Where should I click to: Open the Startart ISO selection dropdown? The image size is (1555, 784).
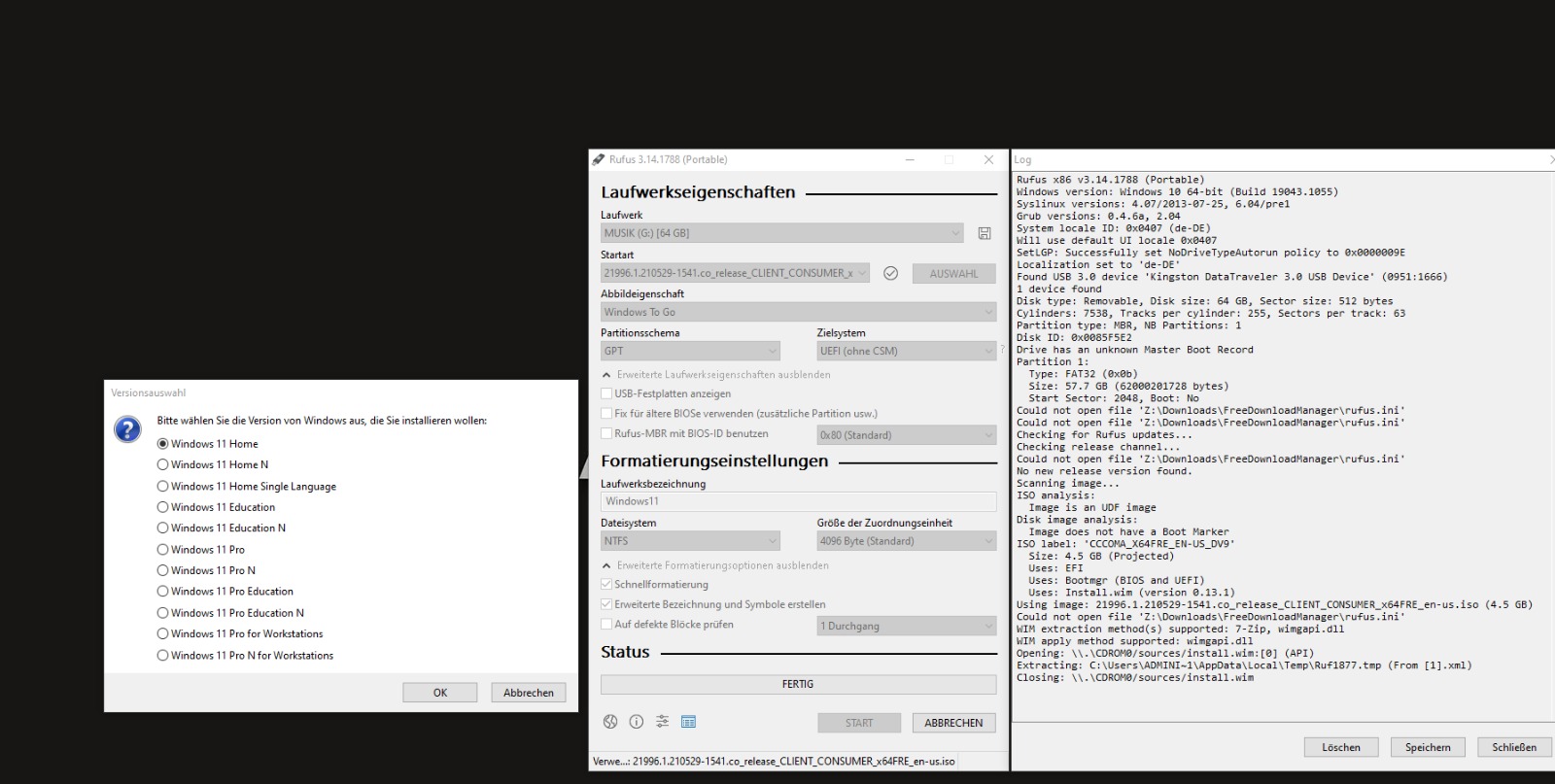pyautogui.click(x=735, y=274)
